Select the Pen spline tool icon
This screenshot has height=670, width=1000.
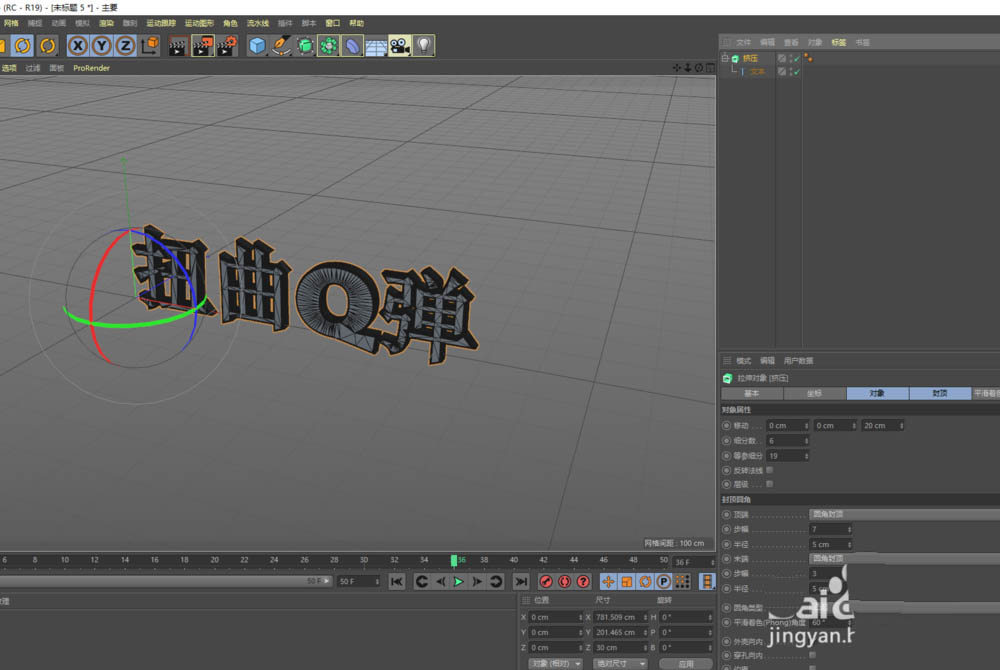280,45
